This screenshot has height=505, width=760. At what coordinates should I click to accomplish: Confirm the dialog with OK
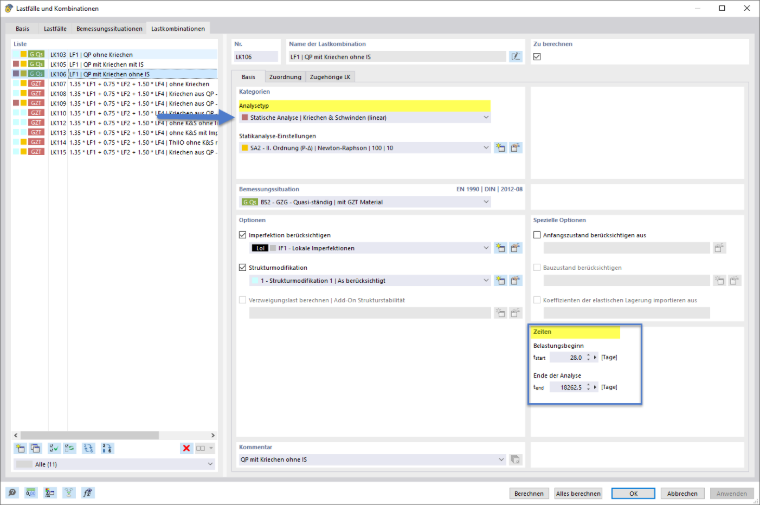click(633, 493)
